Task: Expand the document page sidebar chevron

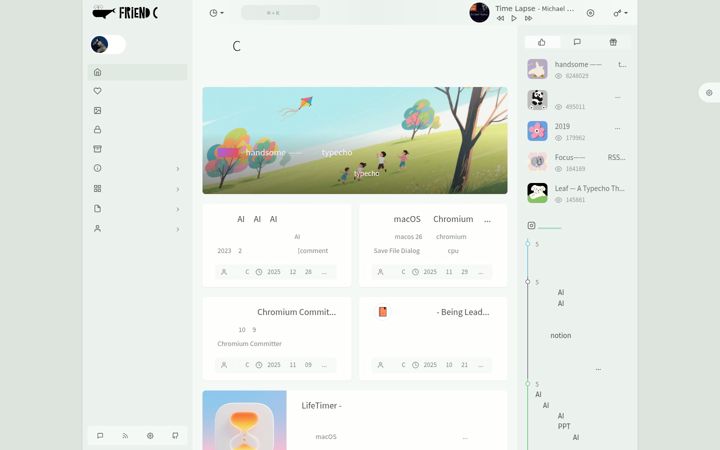Action: pos(178,209)
